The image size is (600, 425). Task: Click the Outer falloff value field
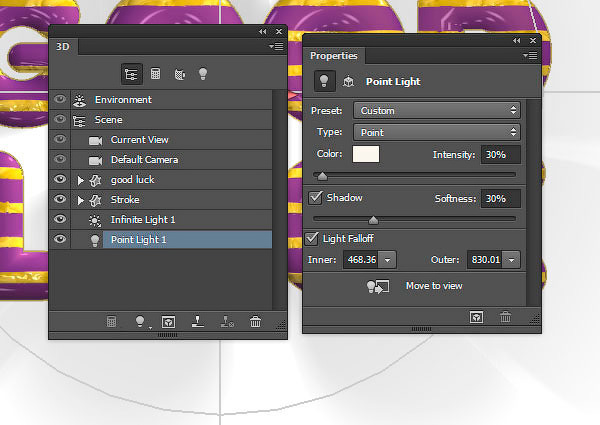click(x=485, y=260)
